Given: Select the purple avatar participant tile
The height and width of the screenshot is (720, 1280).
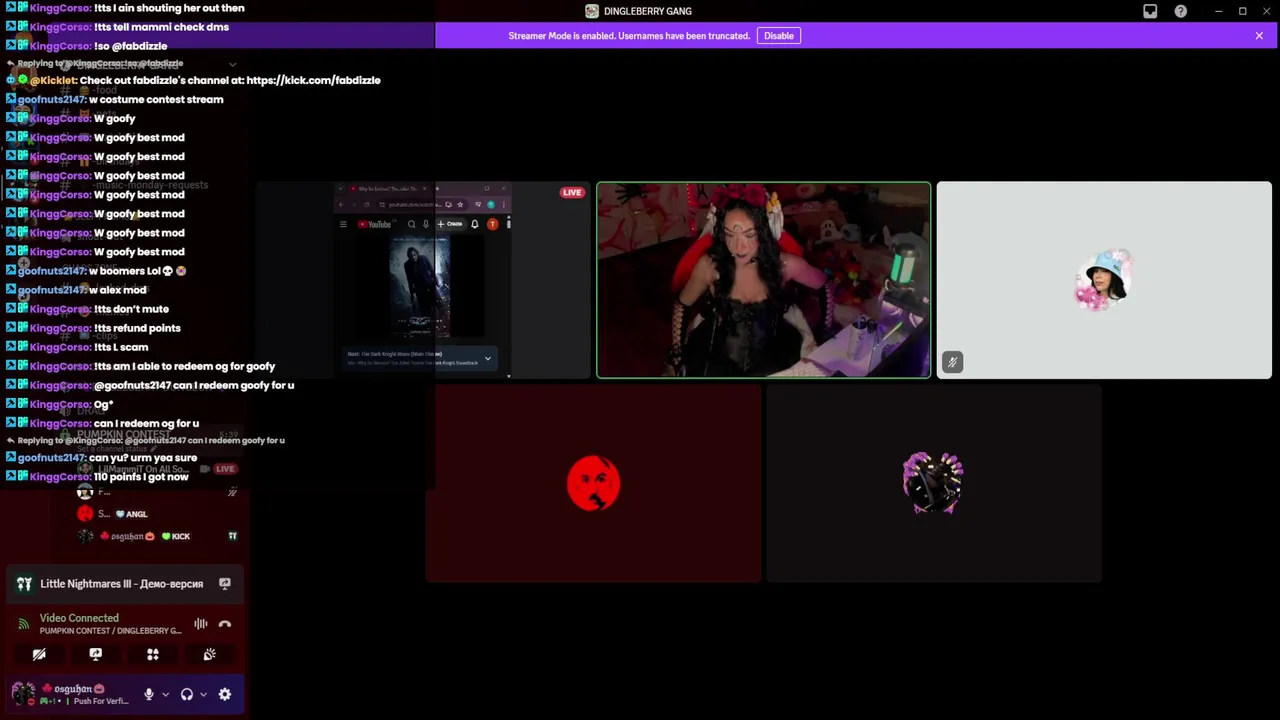Looking at the screenshot, I should pos(934,484).
